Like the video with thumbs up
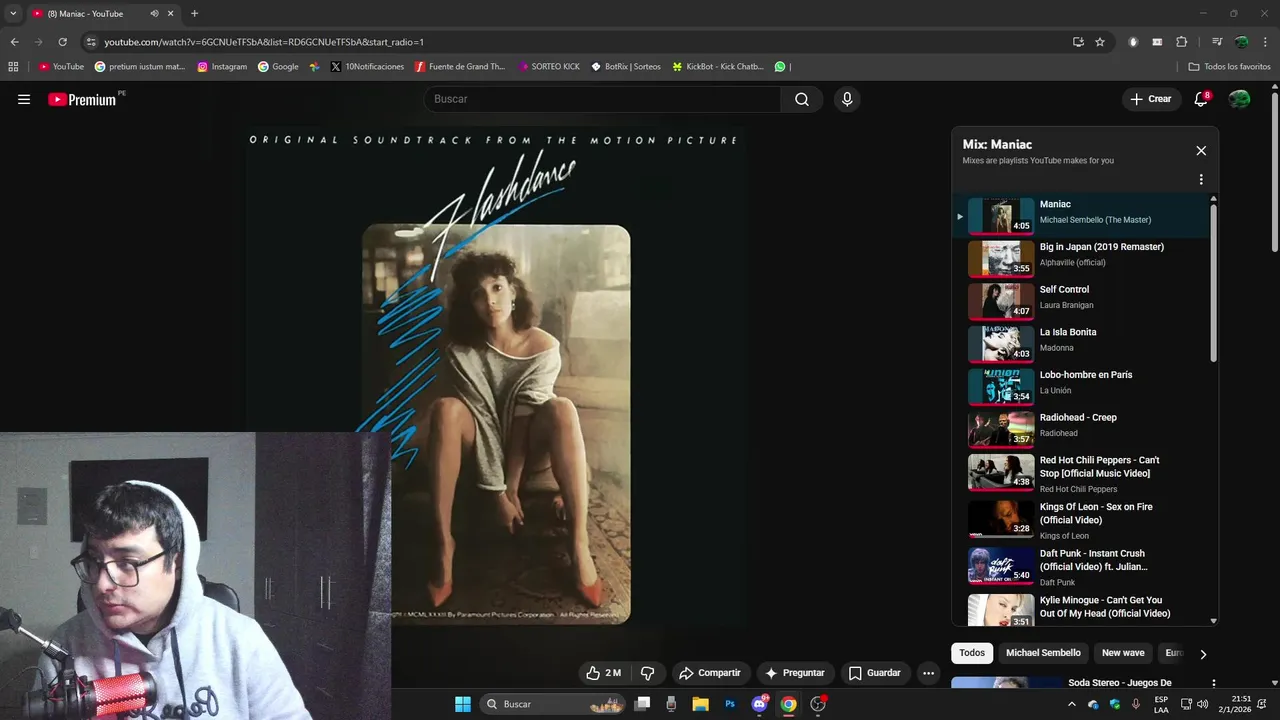Viewport: 1280px width, 720px height. tap(603, 673)
